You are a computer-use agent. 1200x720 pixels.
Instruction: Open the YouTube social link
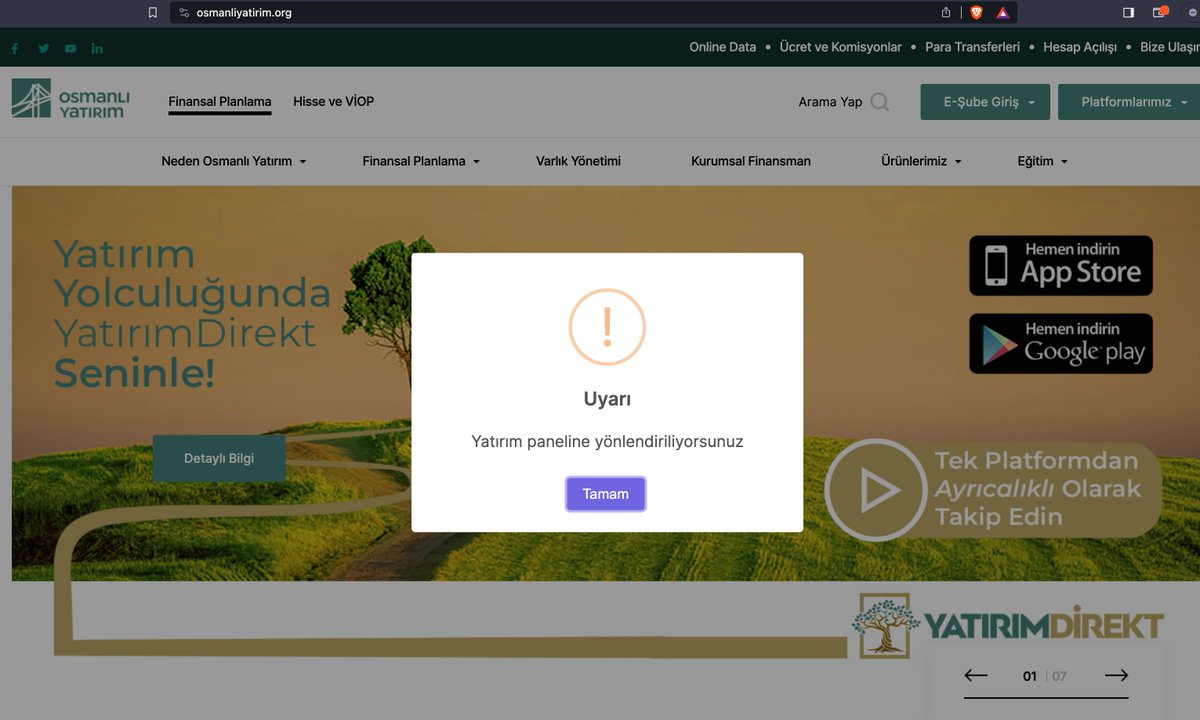71,48
